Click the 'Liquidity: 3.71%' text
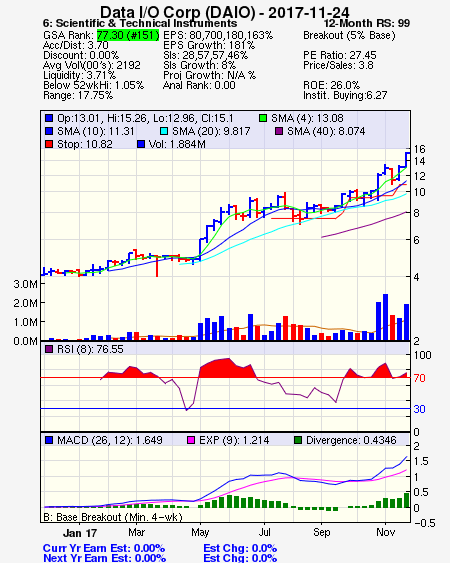Screen dimensions: 450x563 point(79,75)
